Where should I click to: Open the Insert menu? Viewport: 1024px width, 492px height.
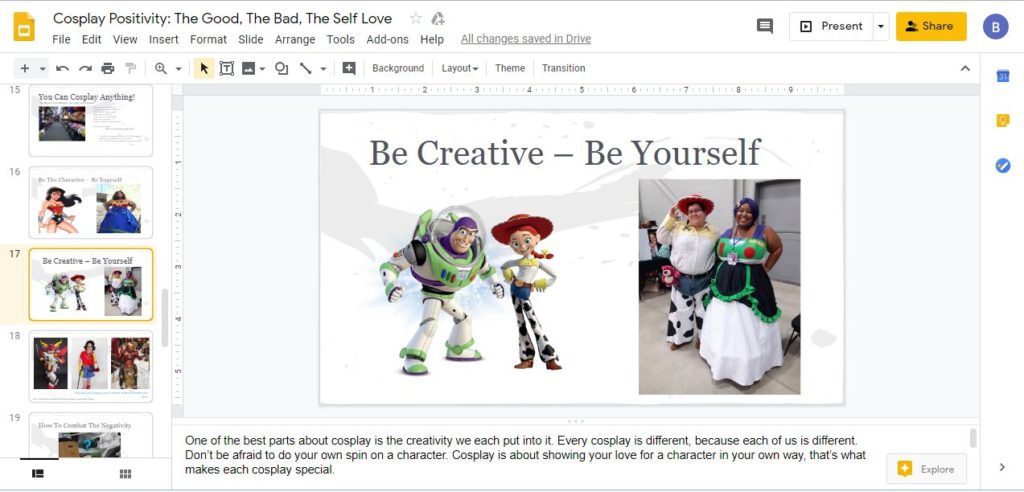pyautogui.click(x=163, y=39)
